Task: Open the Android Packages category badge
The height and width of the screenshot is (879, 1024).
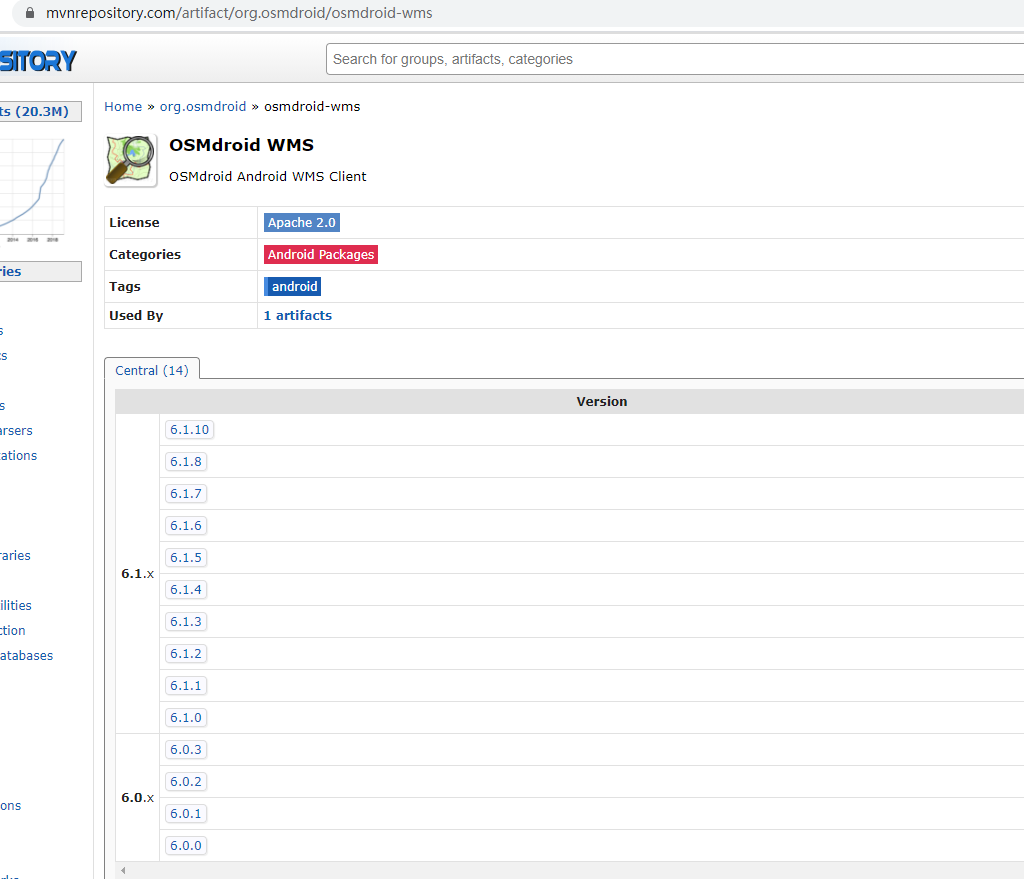Action: (x=320, y=254)
